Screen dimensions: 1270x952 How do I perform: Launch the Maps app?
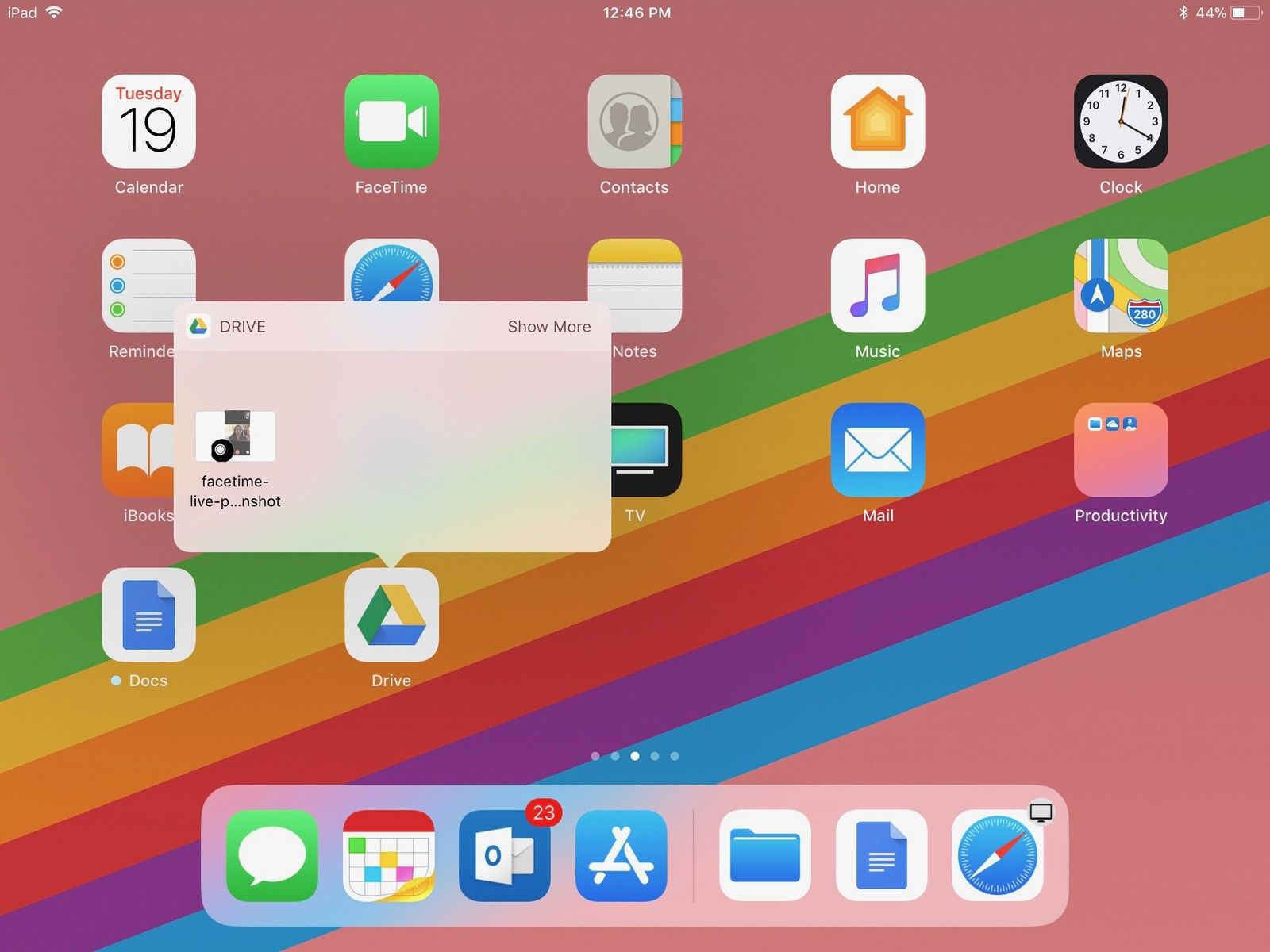(x=1120, y=287)
